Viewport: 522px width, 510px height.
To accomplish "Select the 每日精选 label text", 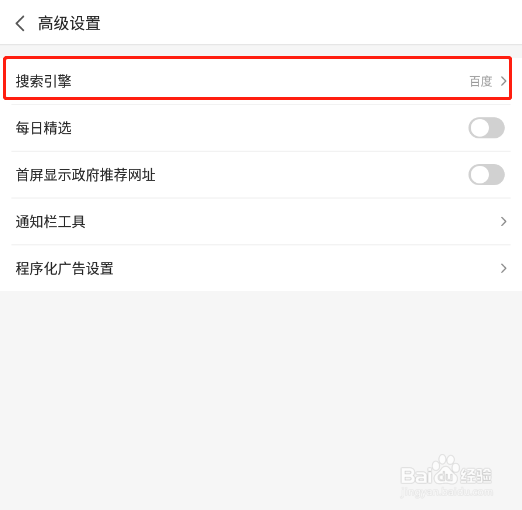I will (44, 128).
